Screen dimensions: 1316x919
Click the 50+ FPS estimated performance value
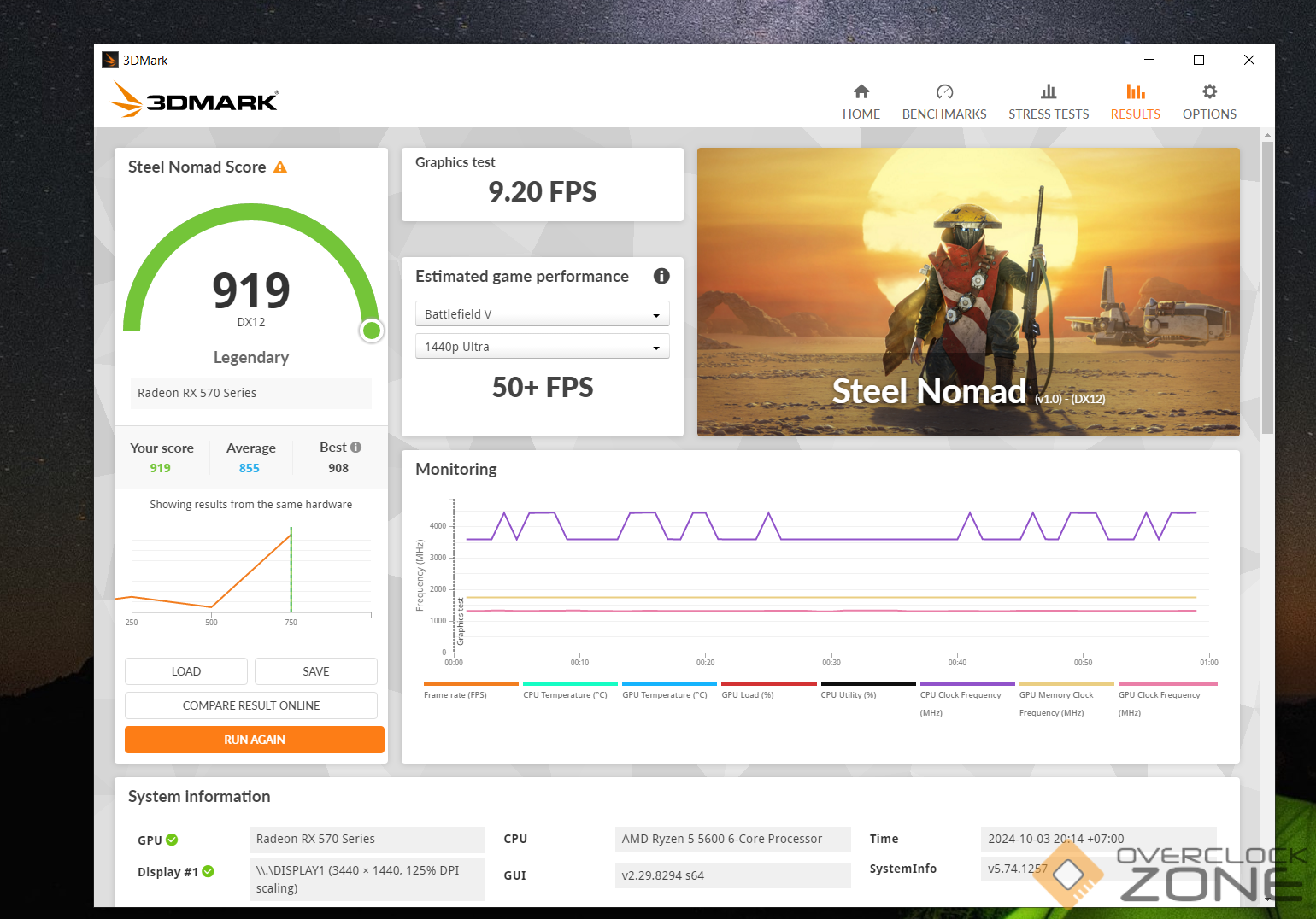click(x=543, y=388)
